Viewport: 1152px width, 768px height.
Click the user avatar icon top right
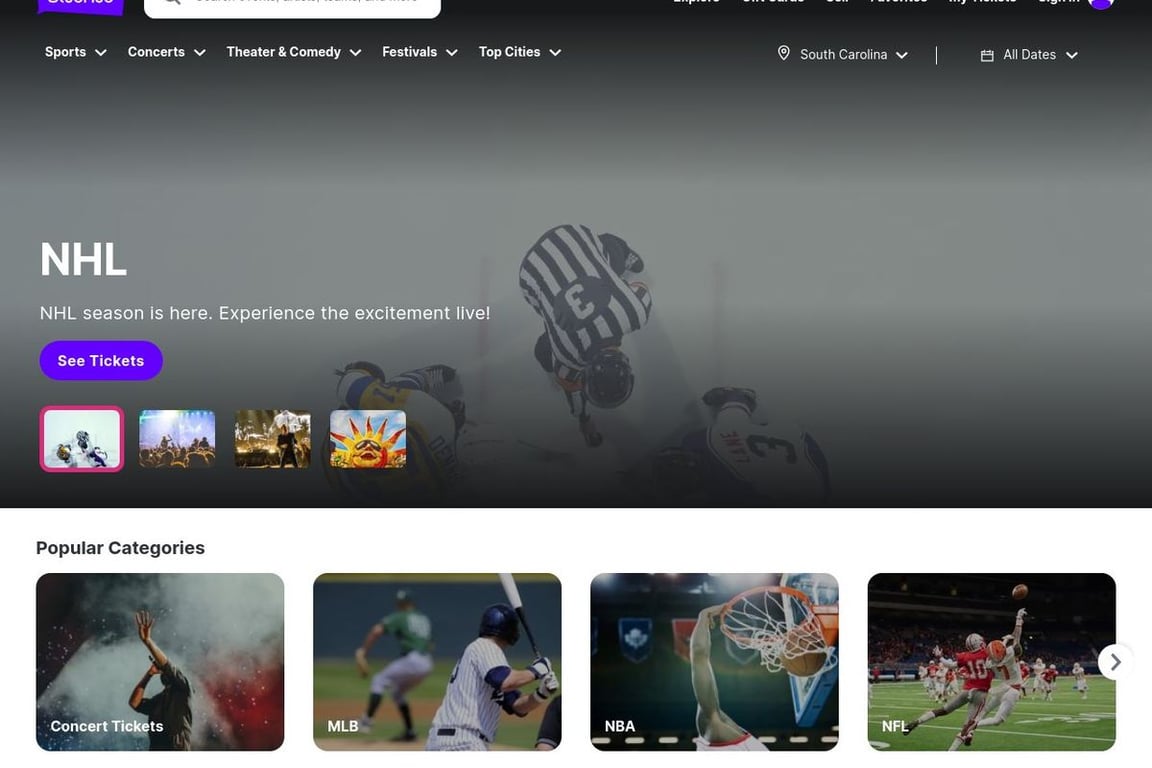1099,2
